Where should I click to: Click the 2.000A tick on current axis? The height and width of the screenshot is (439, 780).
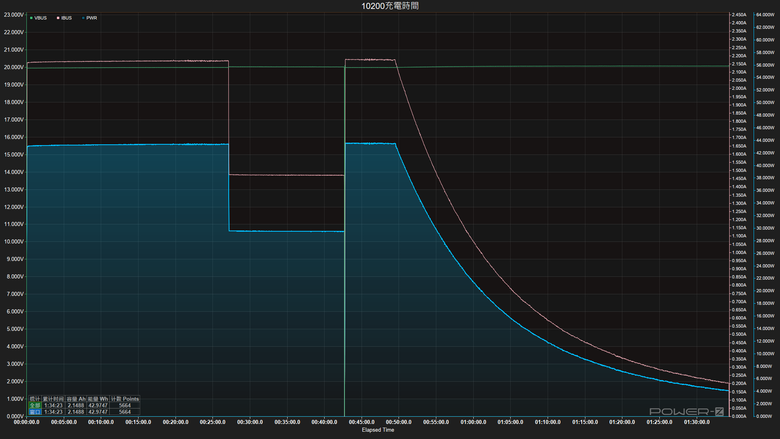click(739, 88)
